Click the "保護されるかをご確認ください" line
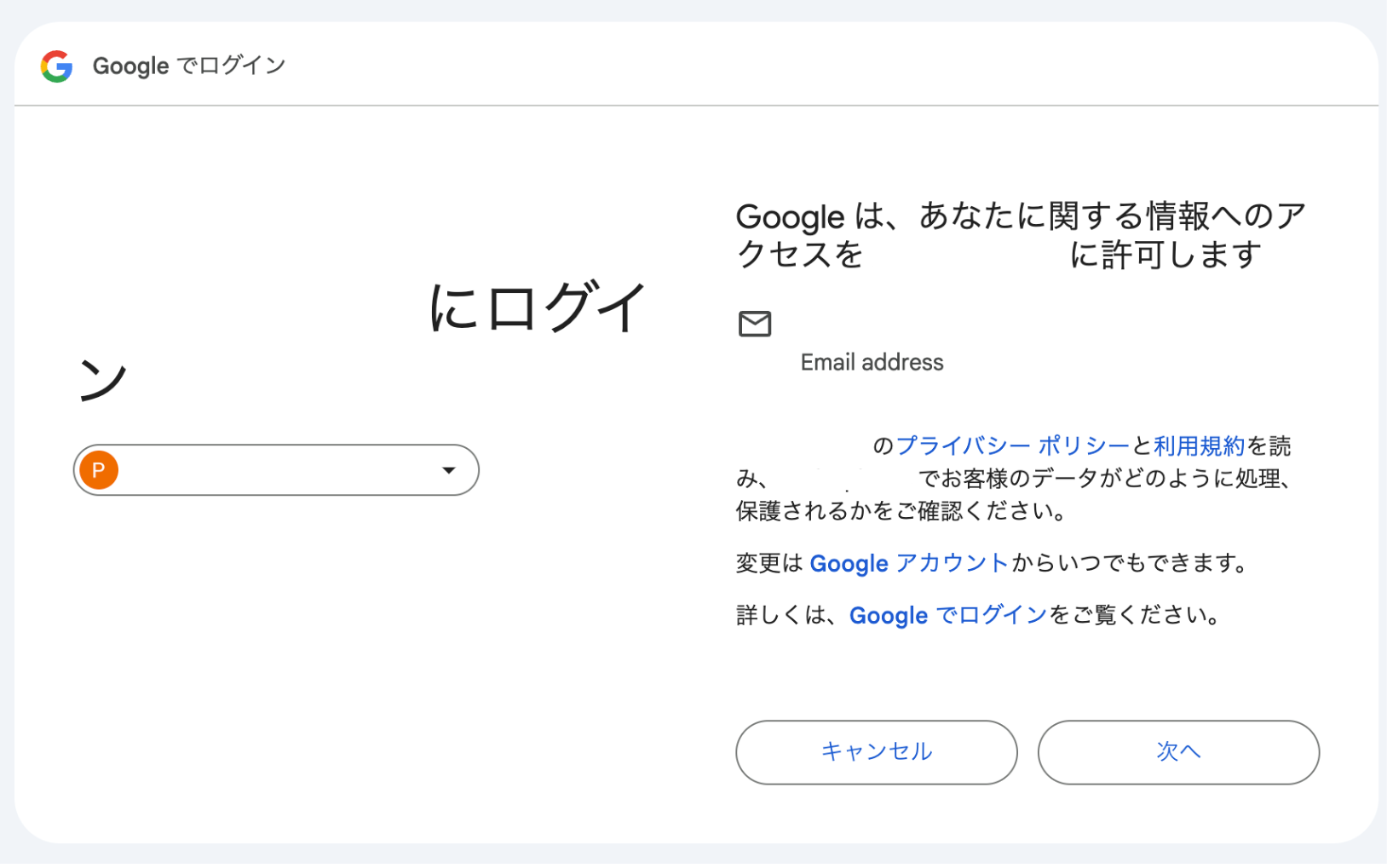This screenshot has width=1387, height=868. (901, 511)
